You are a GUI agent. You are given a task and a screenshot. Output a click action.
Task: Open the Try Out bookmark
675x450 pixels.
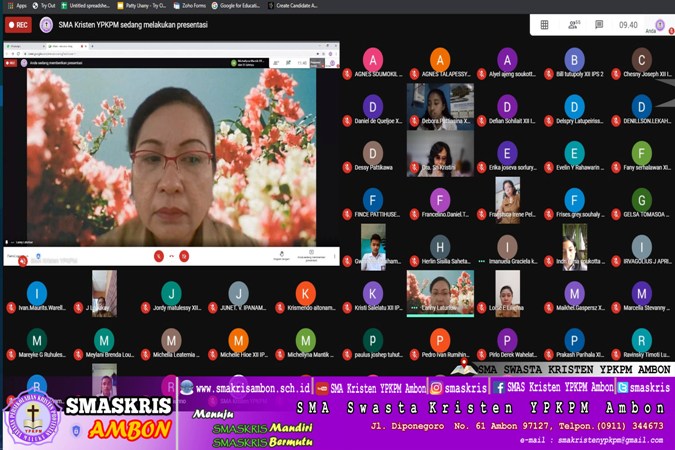tap(44, 6)
